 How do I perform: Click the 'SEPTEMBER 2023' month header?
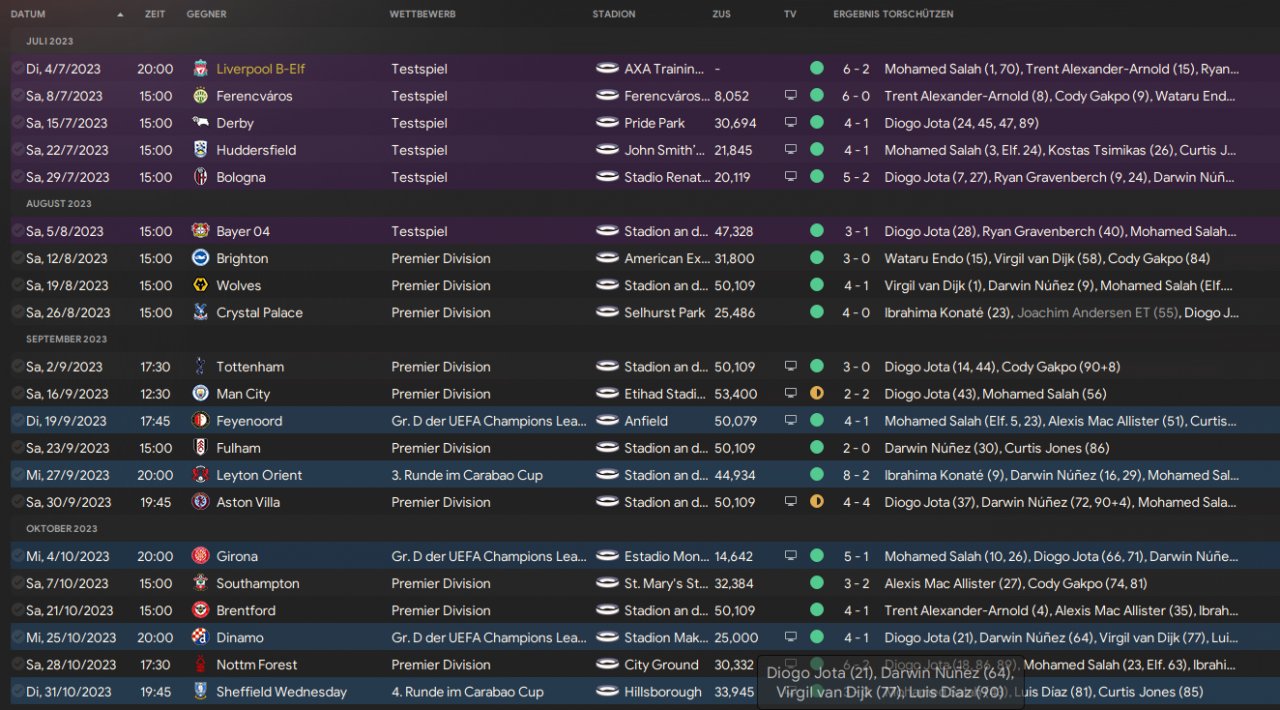(66, 339)
